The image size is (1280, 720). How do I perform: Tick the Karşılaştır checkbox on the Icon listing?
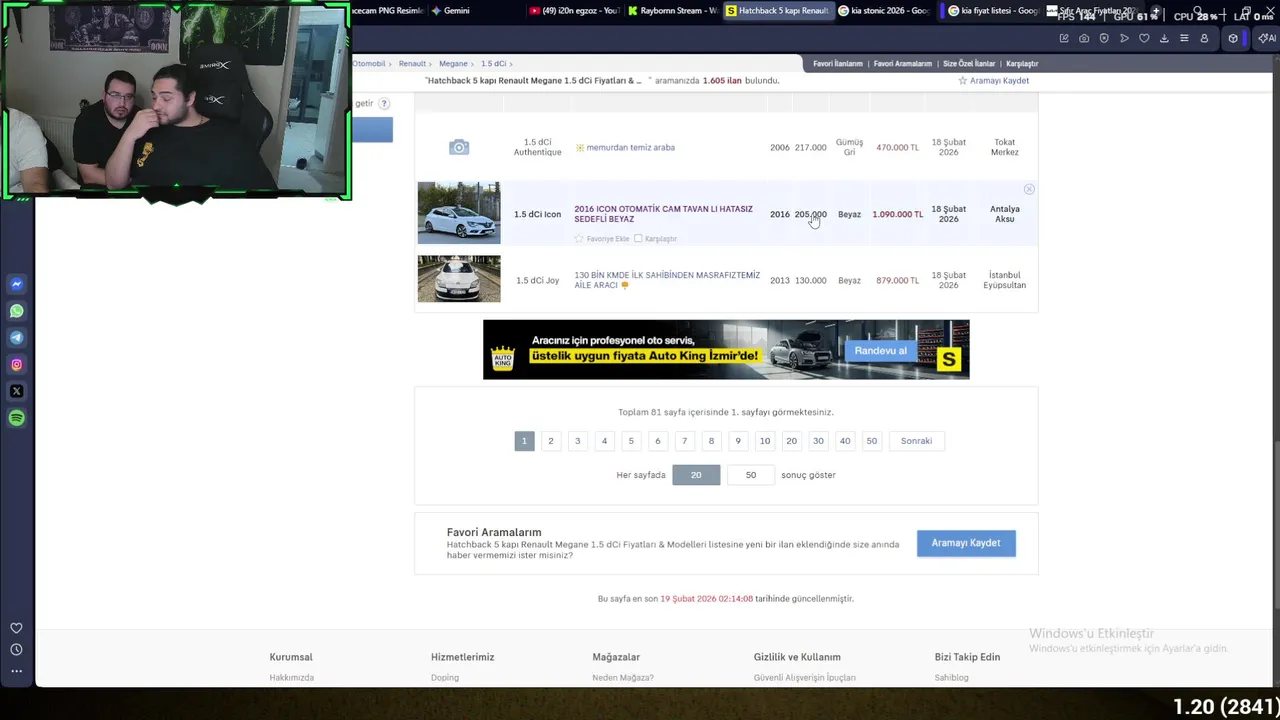(x=638, y=239)
